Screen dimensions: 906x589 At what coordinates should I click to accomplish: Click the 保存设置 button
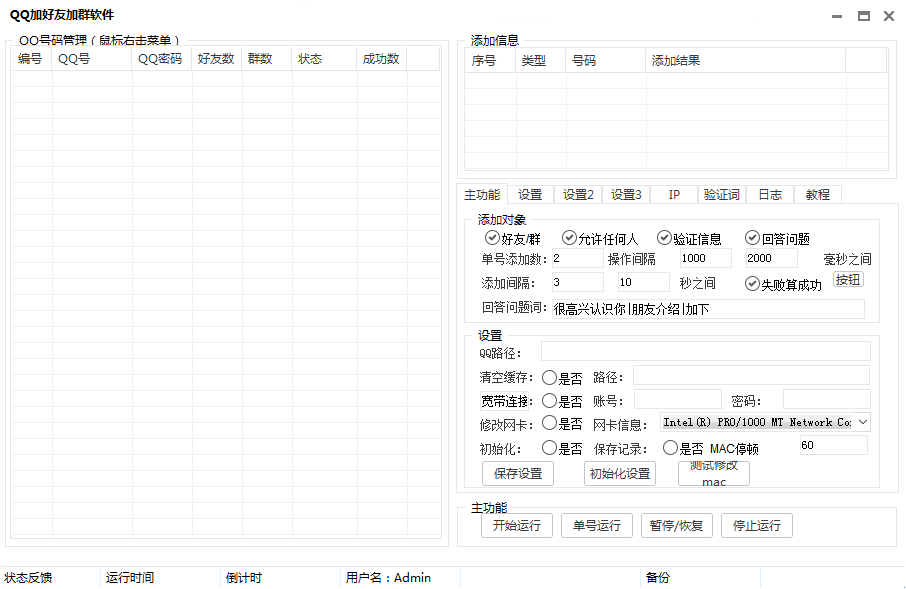[x=518, y=474]
